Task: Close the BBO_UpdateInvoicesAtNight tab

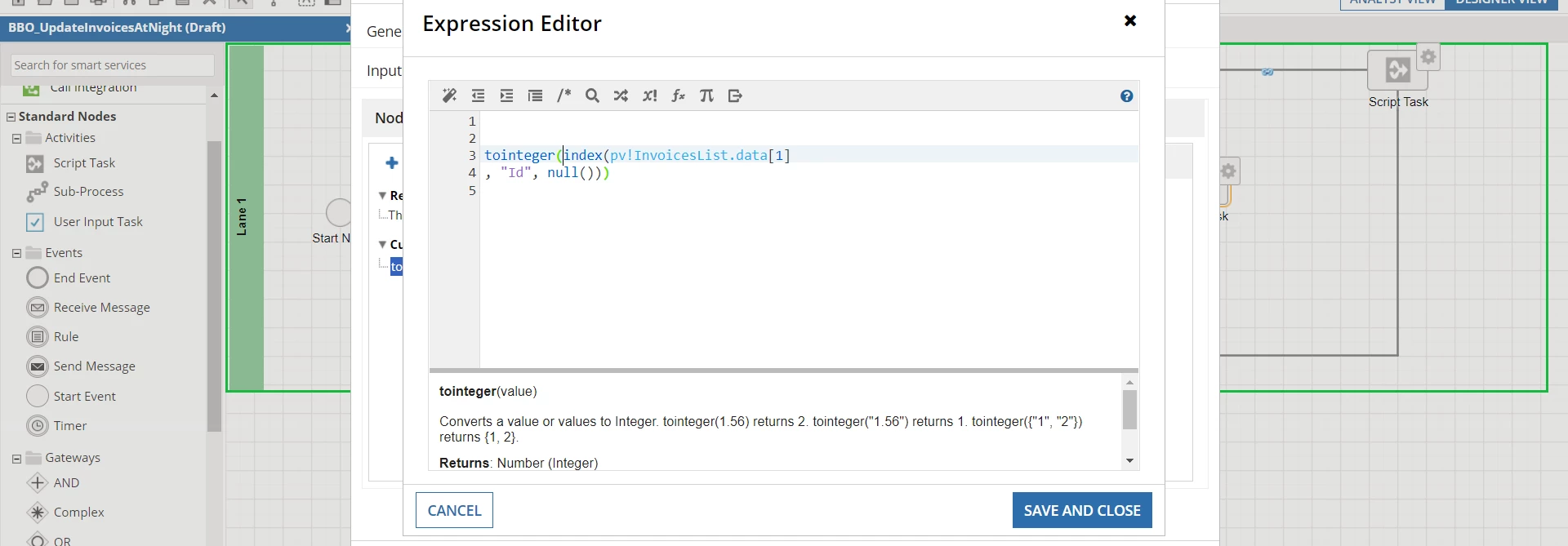Action: point(348,28)
